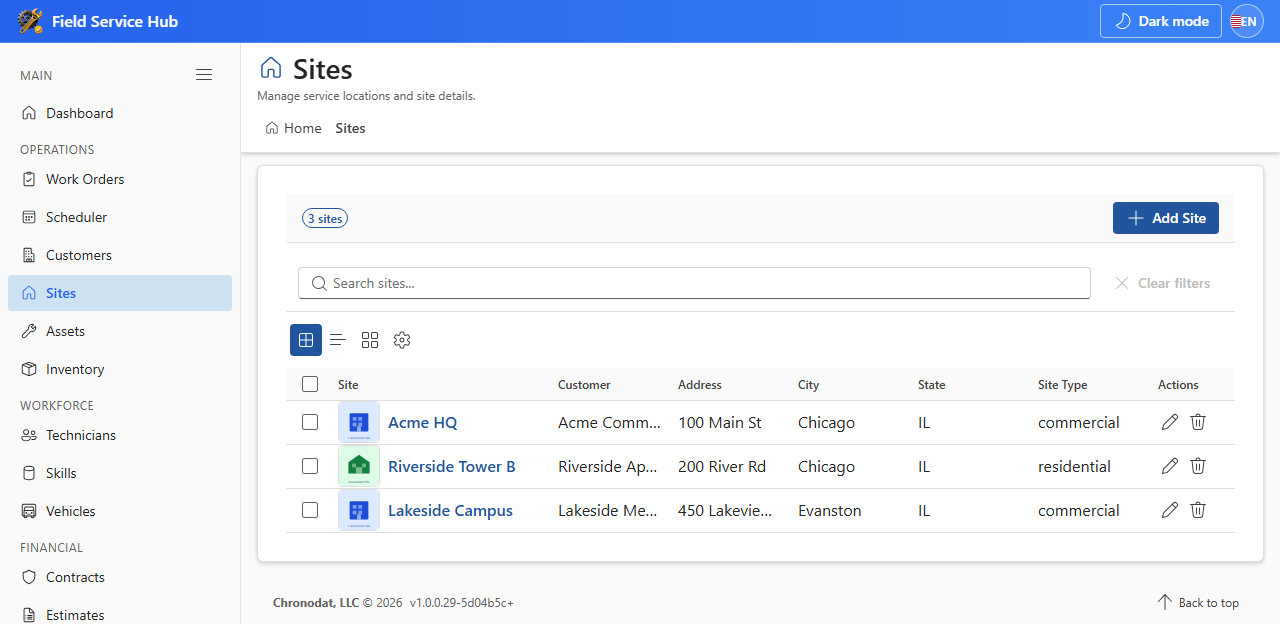Sort by the Customer column header
Screen dimensions: 1280x624
584,384
